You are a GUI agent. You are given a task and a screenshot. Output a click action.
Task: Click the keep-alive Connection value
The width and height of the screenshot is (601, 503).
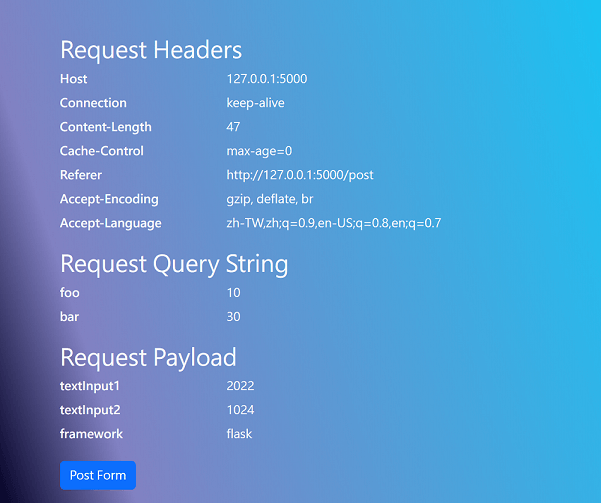point(255,103)
